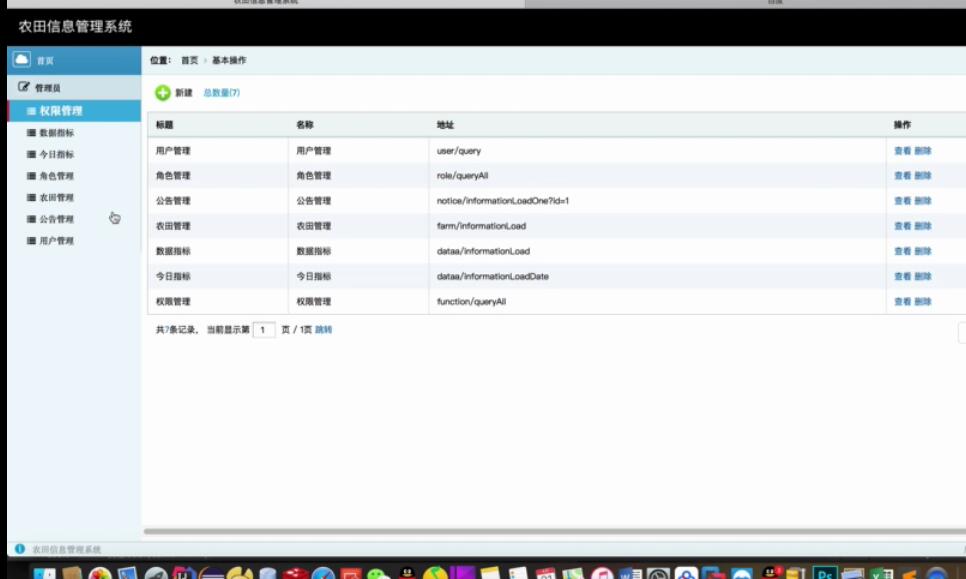The width and height of the screenshot is (966, 579).
Task: Click the user/query address cell
Action: pyautogui.click(x=459, y=150)
